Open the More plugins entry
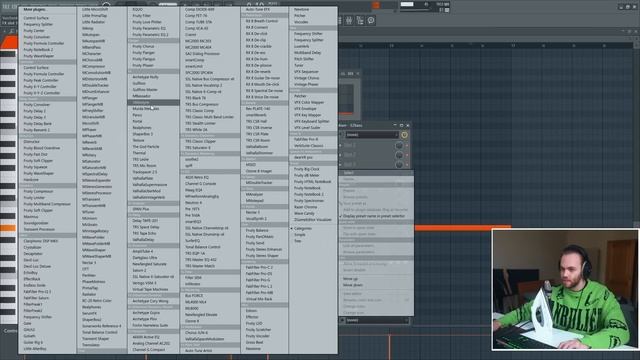Viewport: 640px width, 360px height. [34, 9]
